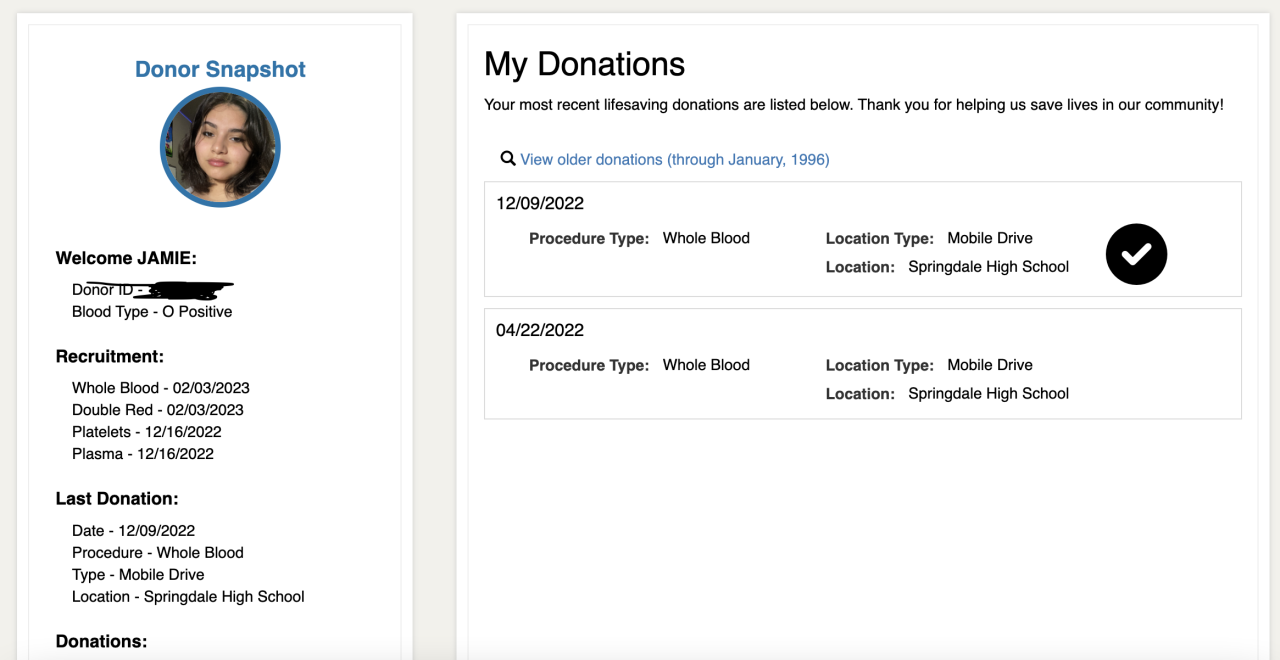
Task: Click the Donor Snapshot heading
Action: pyautogui.click(x=220, y=69)
